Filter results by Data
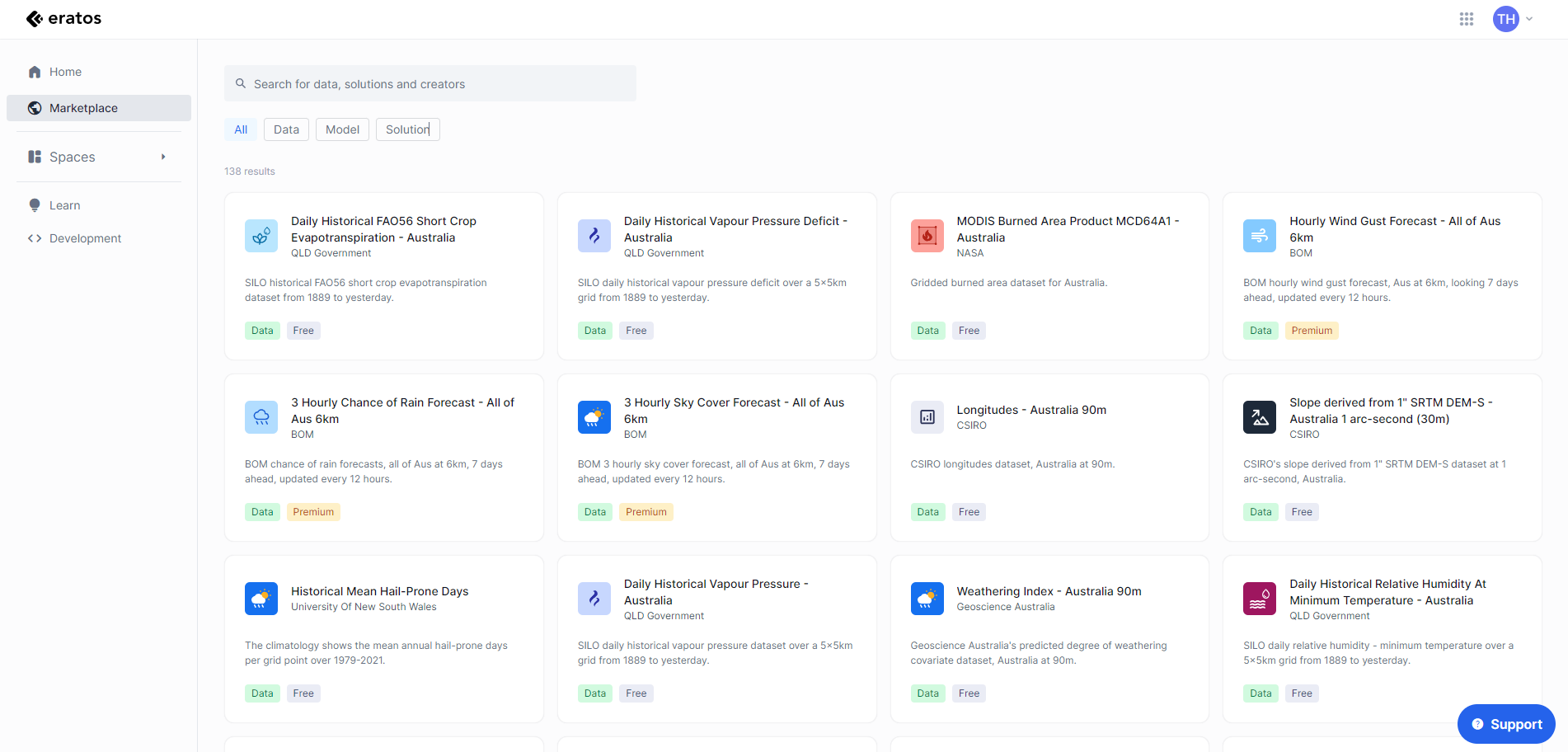The image size is (1568, 752). (x=286, y=129)
